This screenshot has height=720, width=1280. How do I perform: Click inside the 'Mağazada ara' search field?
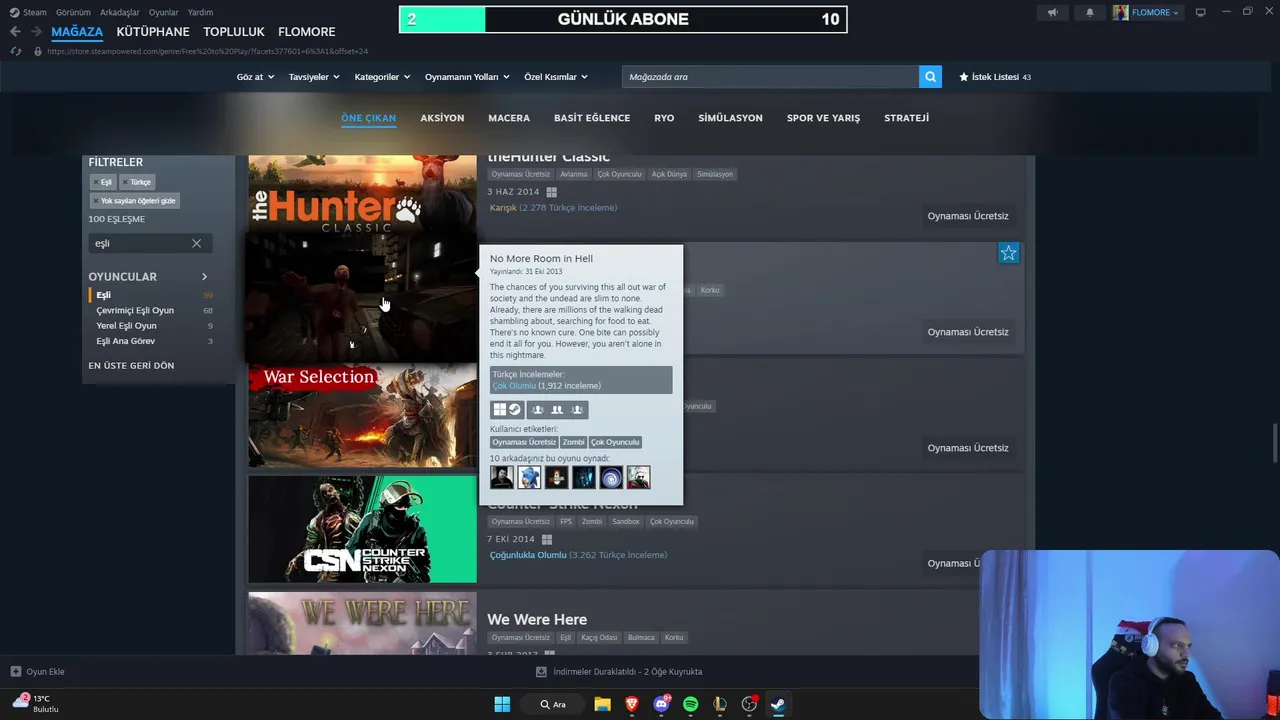coord(770,77)
